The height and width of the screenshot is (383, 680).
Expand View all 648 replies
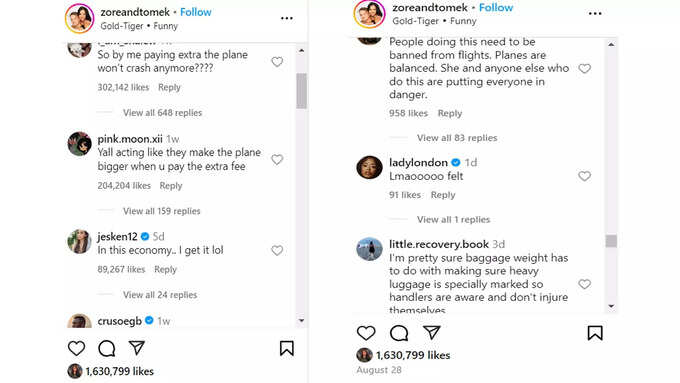163,113
